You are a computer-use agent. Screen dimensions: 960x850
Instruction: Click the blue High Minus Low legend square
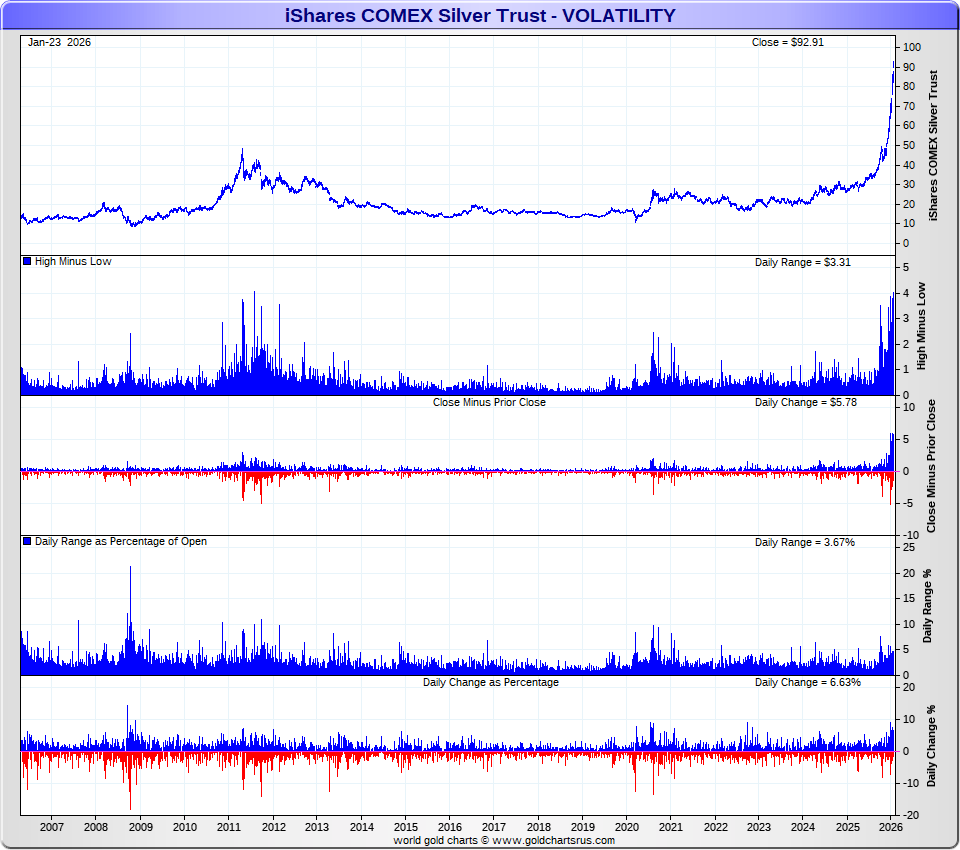(x=27, y=262)
